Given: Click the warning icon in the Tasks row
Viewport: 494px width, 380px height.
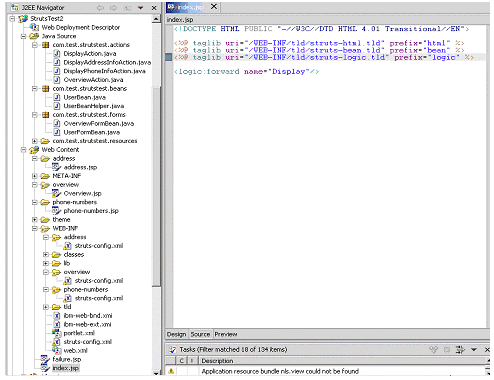Looking at the screenshot, I should point(171,371).
